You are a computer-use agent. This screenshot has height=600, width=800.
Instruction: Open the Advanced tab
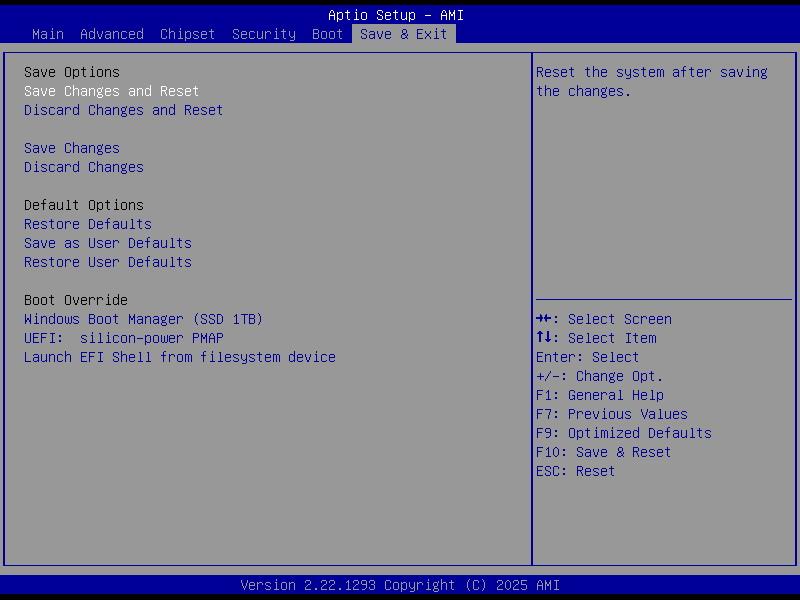point(112,34)
